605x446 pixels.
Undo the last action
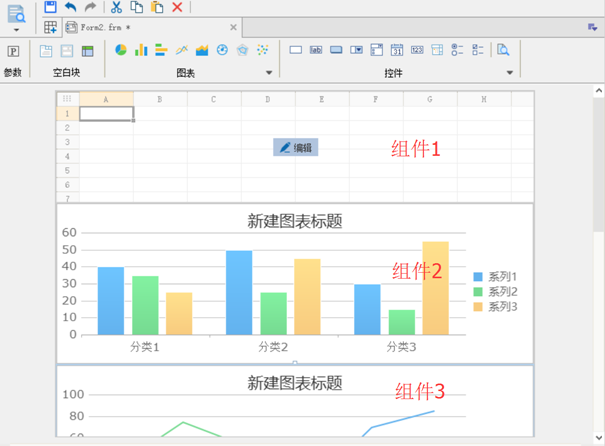pyautogui.click(x=71, y=7)
